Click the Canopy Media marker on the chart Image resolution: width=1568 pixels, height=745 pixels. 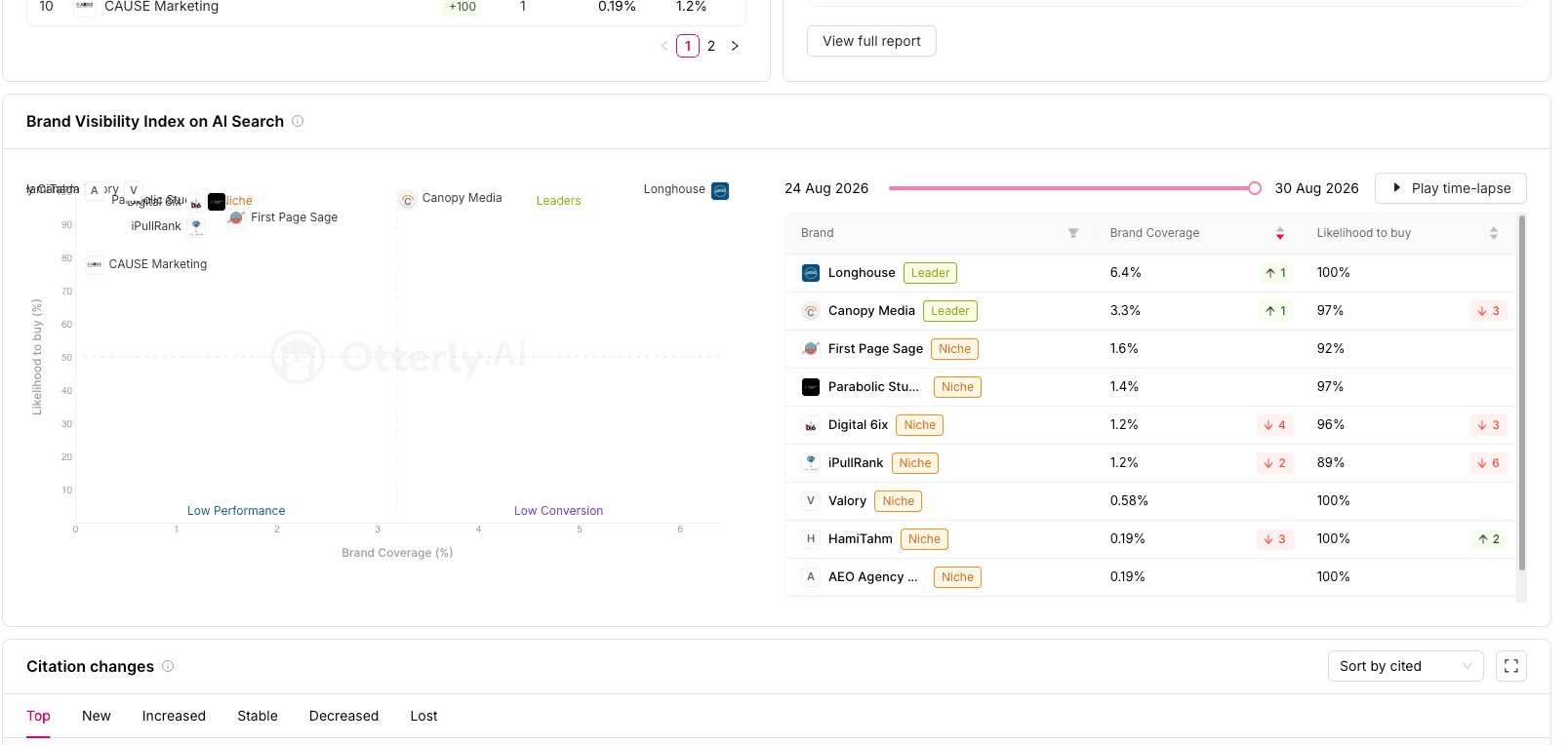[x=408, y=201]
